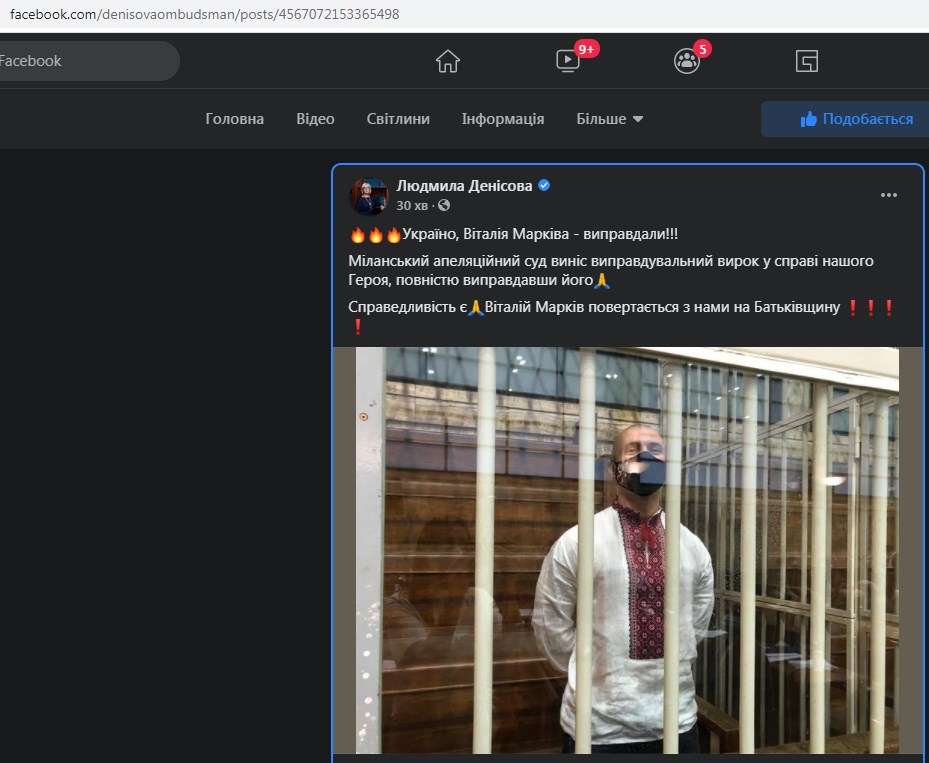Viewport: 929px width, 763px height.
Task: Expand the Більше dropdown menu
Action: coord(610,119)
